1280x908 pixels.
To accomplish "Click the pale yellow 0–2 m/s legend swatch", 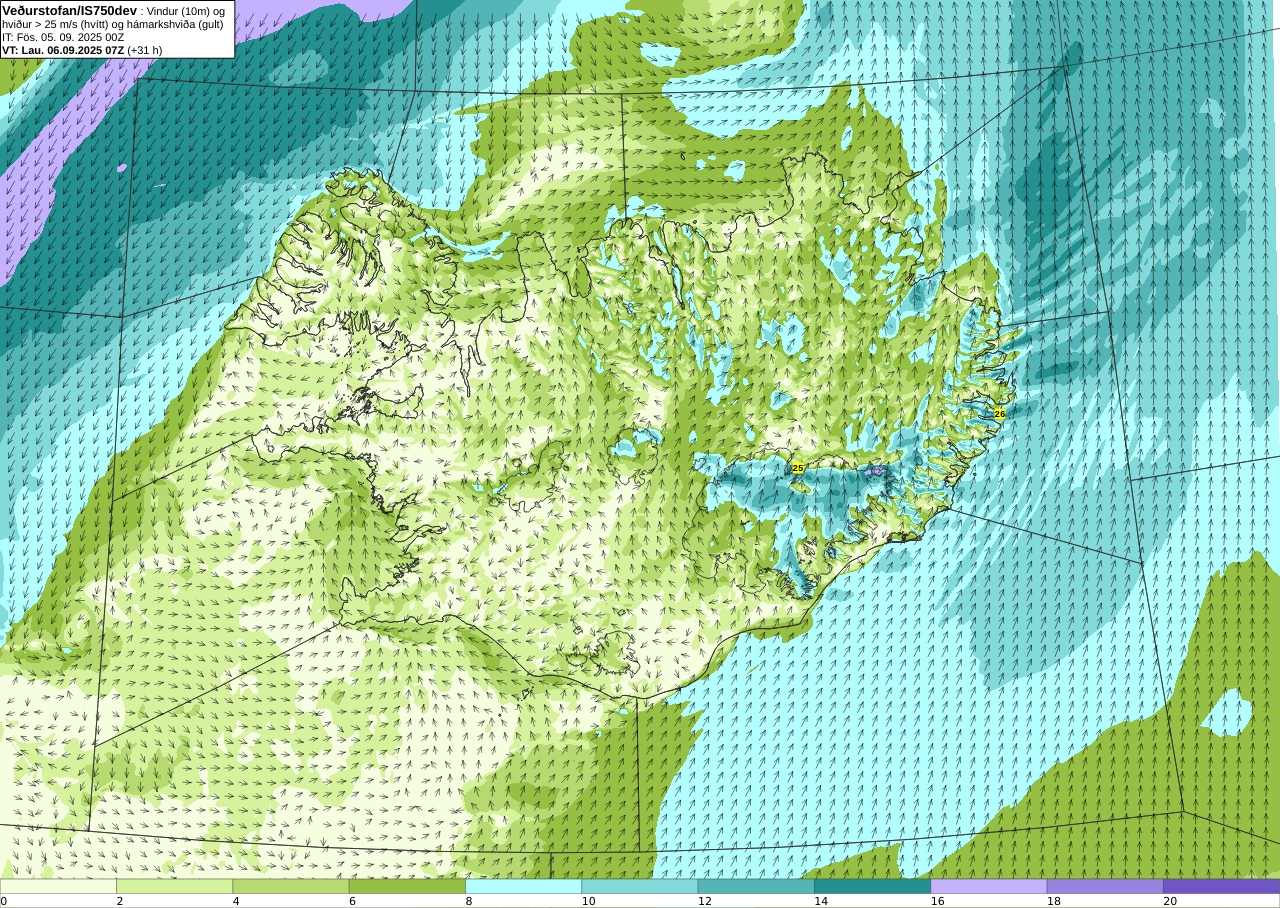I will (x=58, y=886).
